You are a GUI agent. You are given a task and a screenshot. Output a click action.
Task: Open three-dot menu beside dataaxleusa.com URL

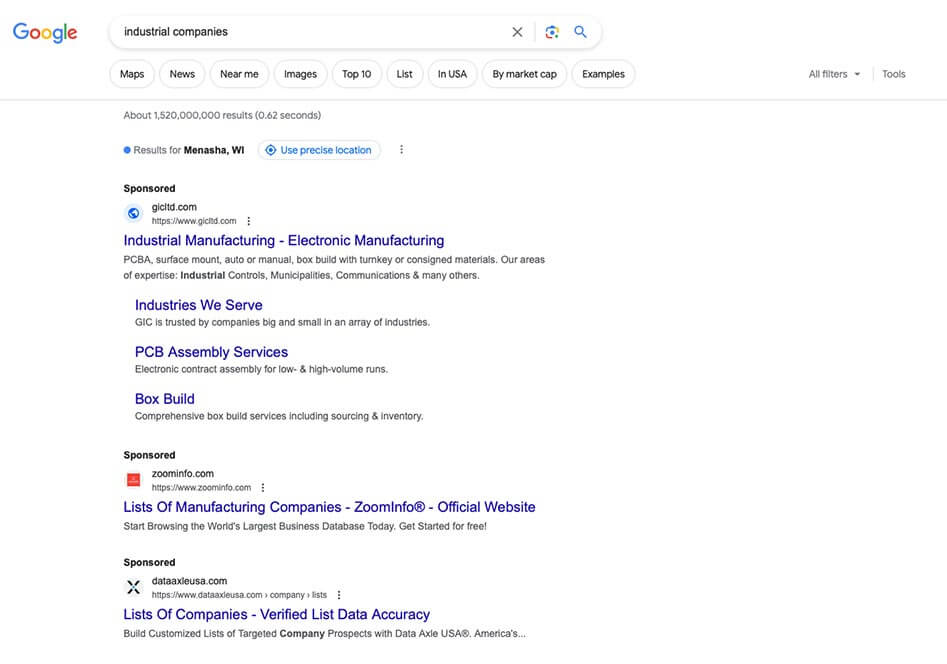(x=339, y=595)
